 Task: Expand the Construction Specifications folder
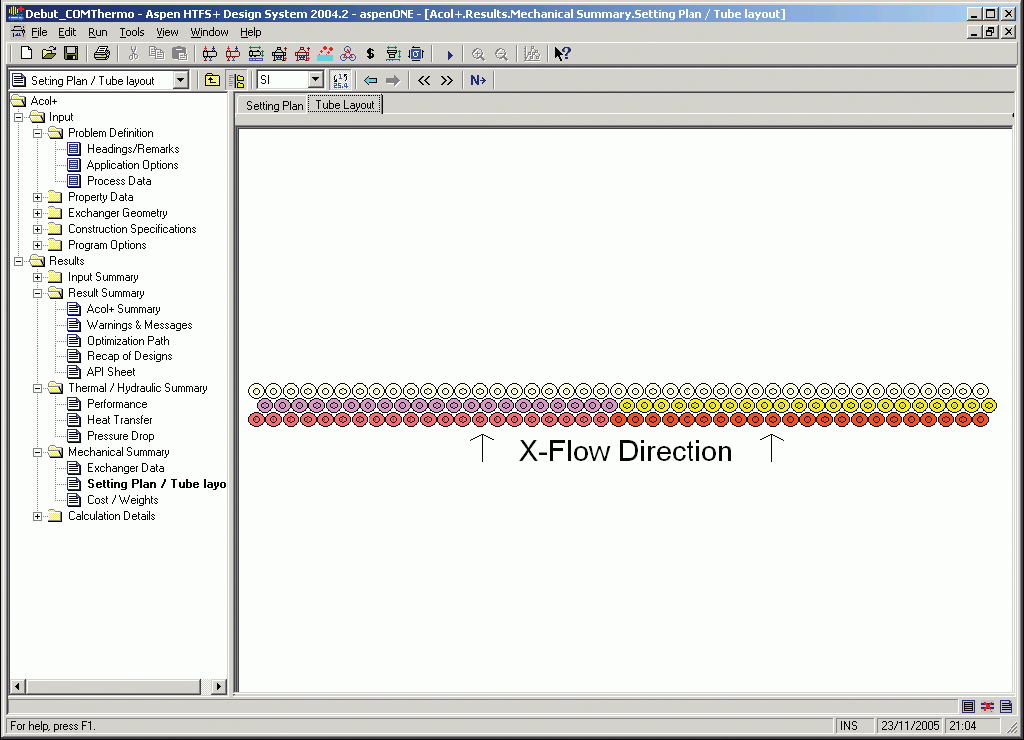(38, 229)
